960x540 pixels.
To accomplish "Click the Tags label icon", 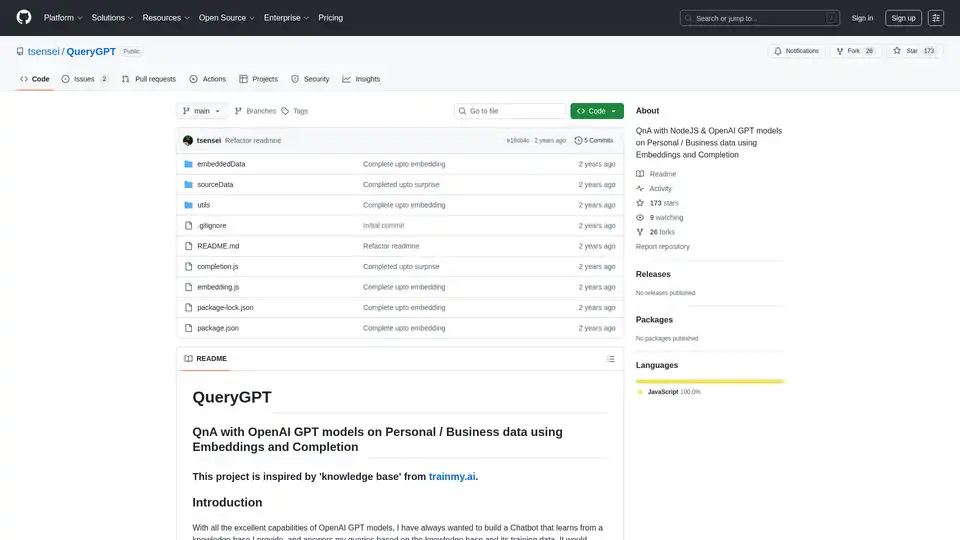I will click(285, 111).
